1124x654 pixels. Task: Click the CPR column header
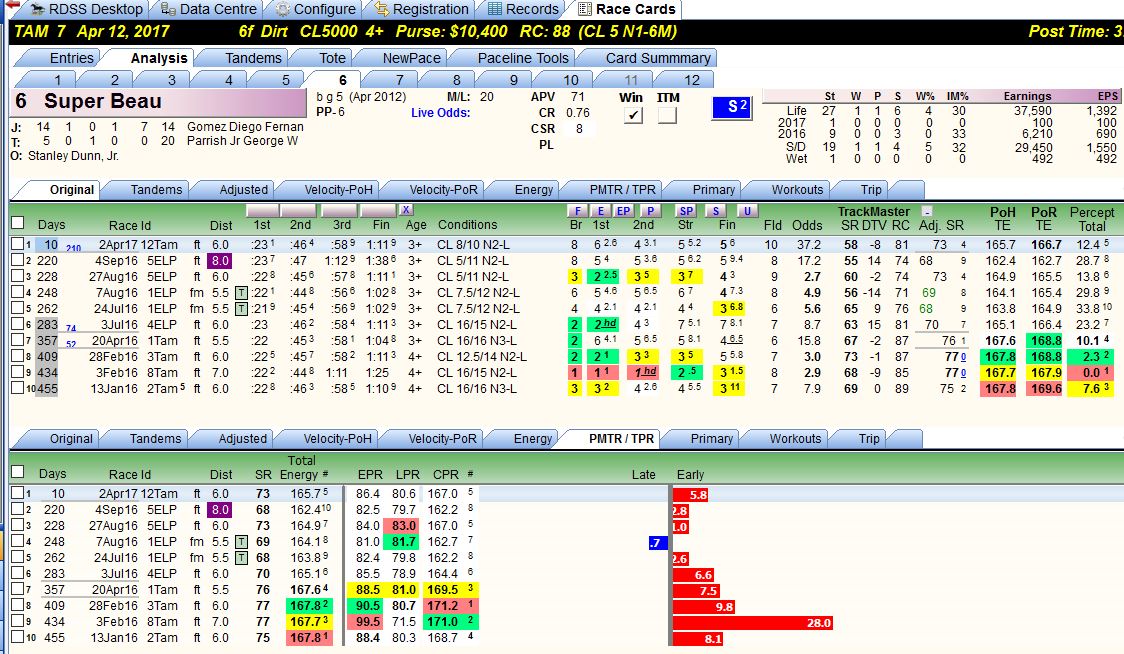tap(446, 474)
